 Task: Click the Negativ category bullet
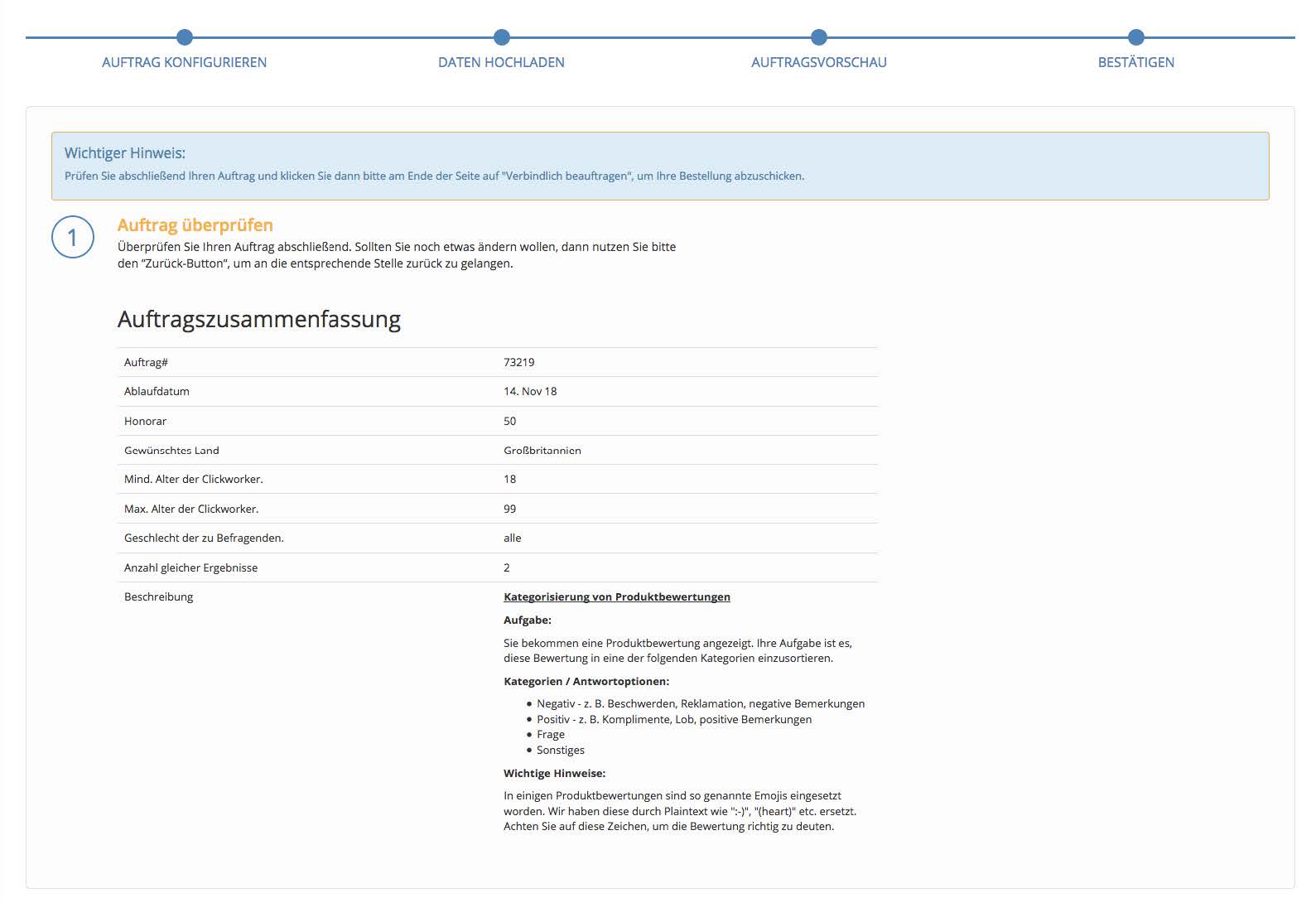[x=701, y=703]
